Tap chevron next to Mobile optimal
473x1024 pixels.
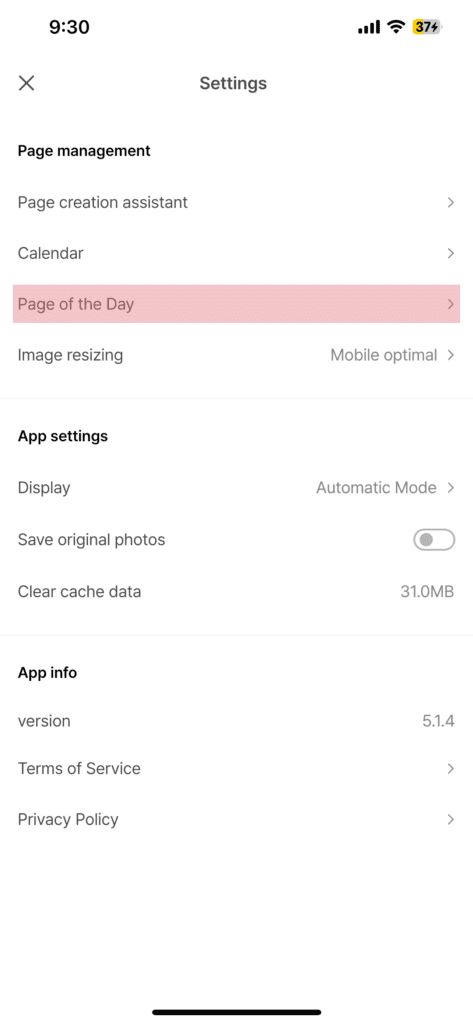coord(450,355)
